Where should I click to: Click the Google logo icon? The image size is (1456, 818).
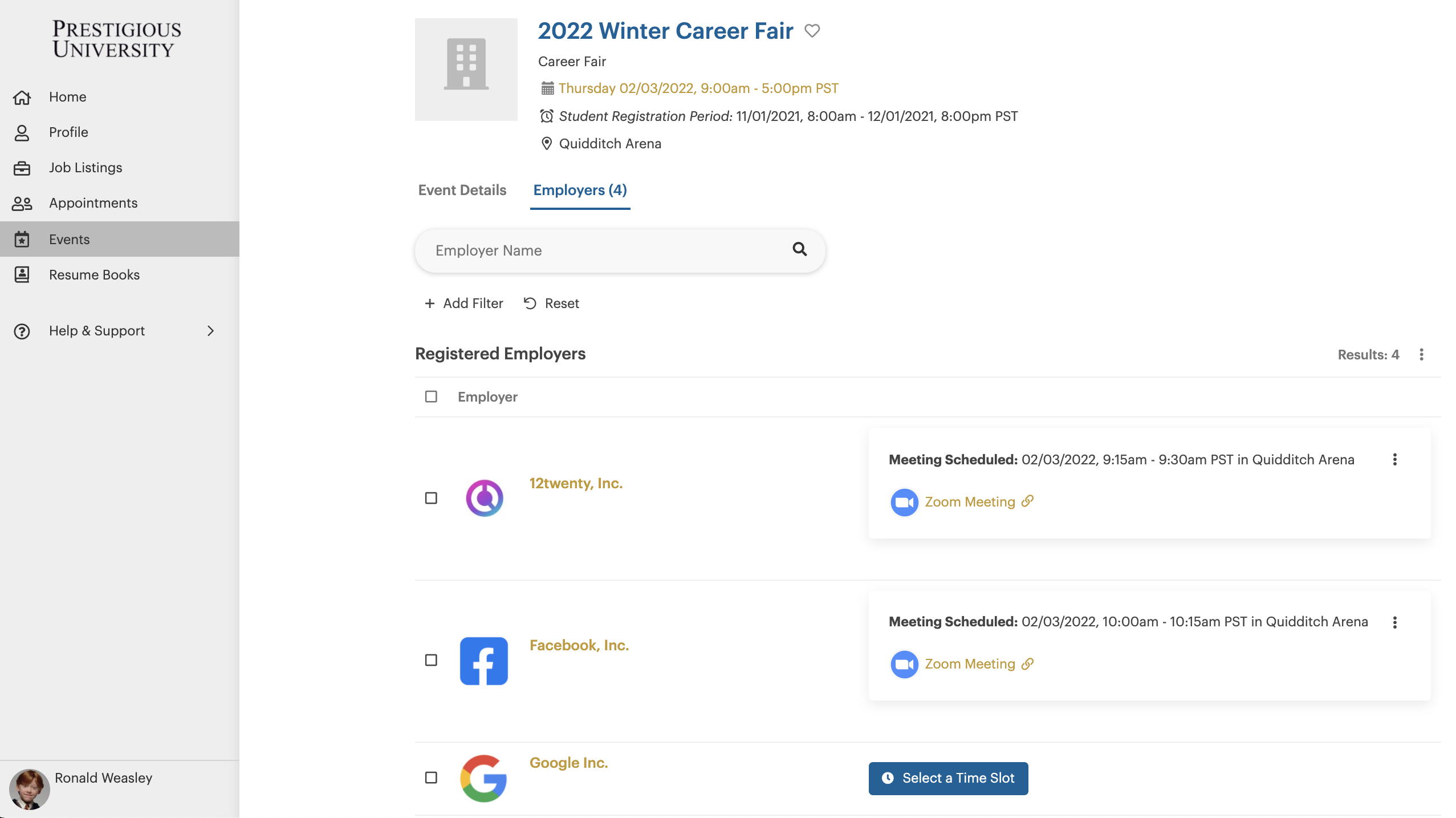(x=483, y=778)
